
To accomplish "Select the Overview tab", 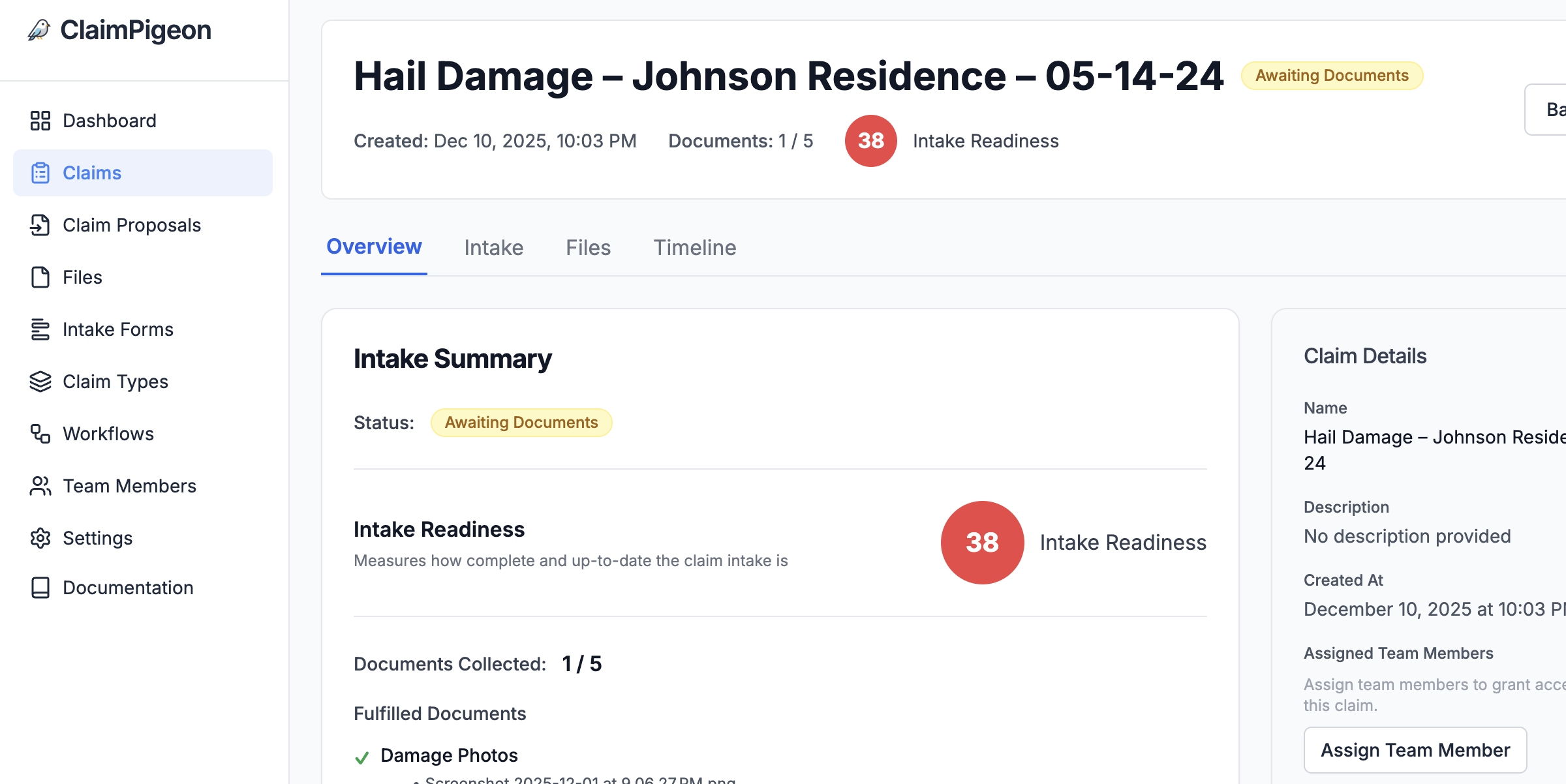I will point(374,247).
